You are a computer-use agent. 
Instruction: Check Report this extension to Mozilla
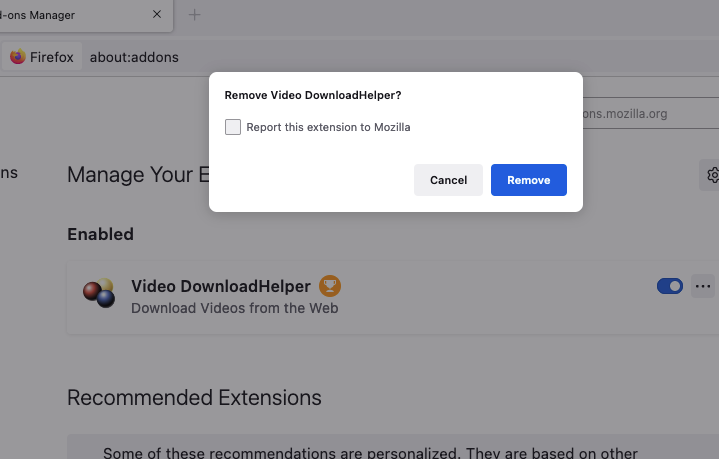233,127
